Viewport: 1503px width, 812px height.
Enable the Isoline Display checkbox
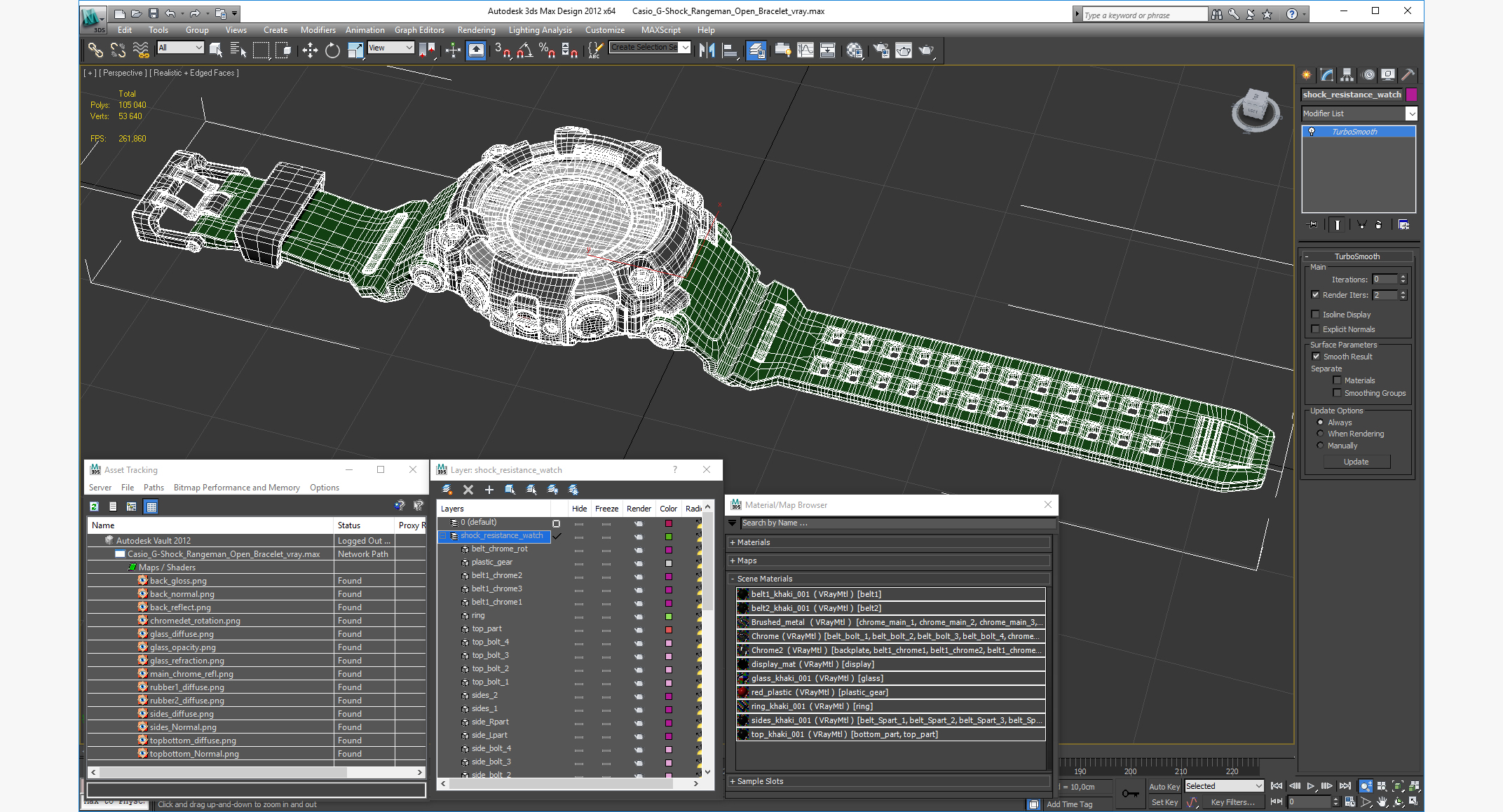click(1316, 315)
